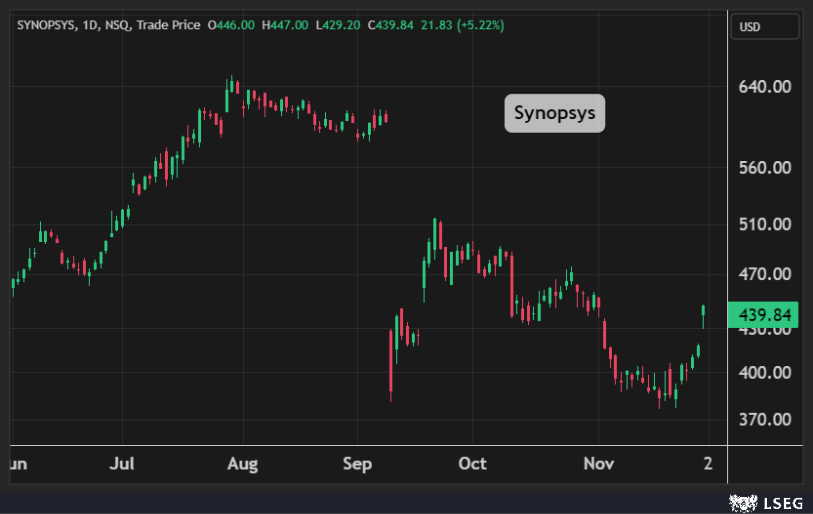
Task: Click the Synopsys label box
Action: pos(554,113)
